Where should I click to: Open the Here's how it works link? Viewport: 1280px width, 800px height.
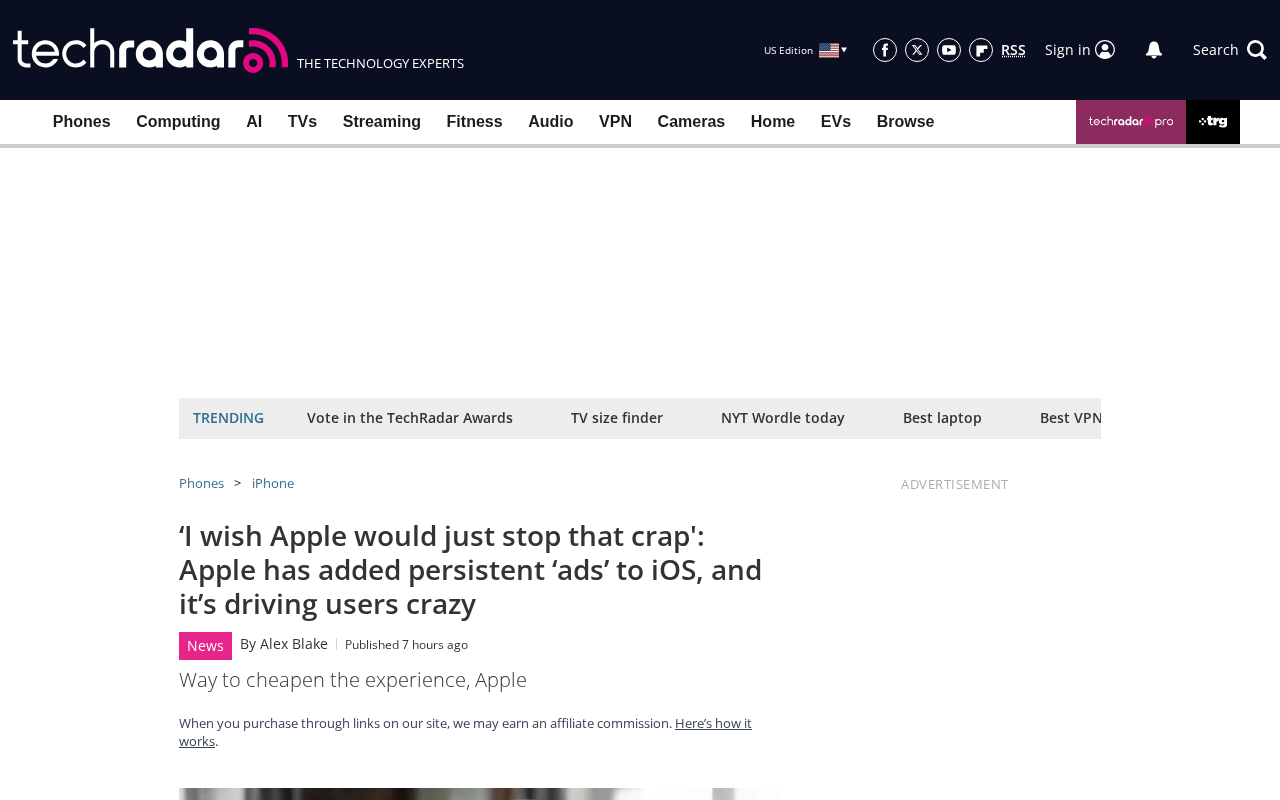(465, 732)
